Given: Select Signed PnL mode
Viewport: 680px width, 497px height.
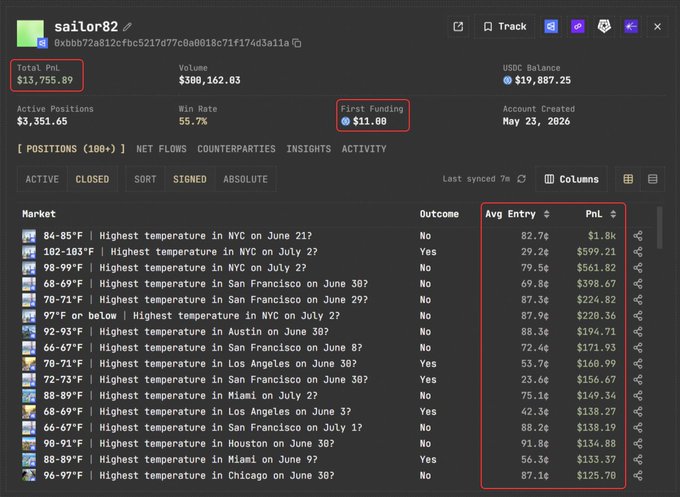Looking at the screenshot, I should click(190, 179).
